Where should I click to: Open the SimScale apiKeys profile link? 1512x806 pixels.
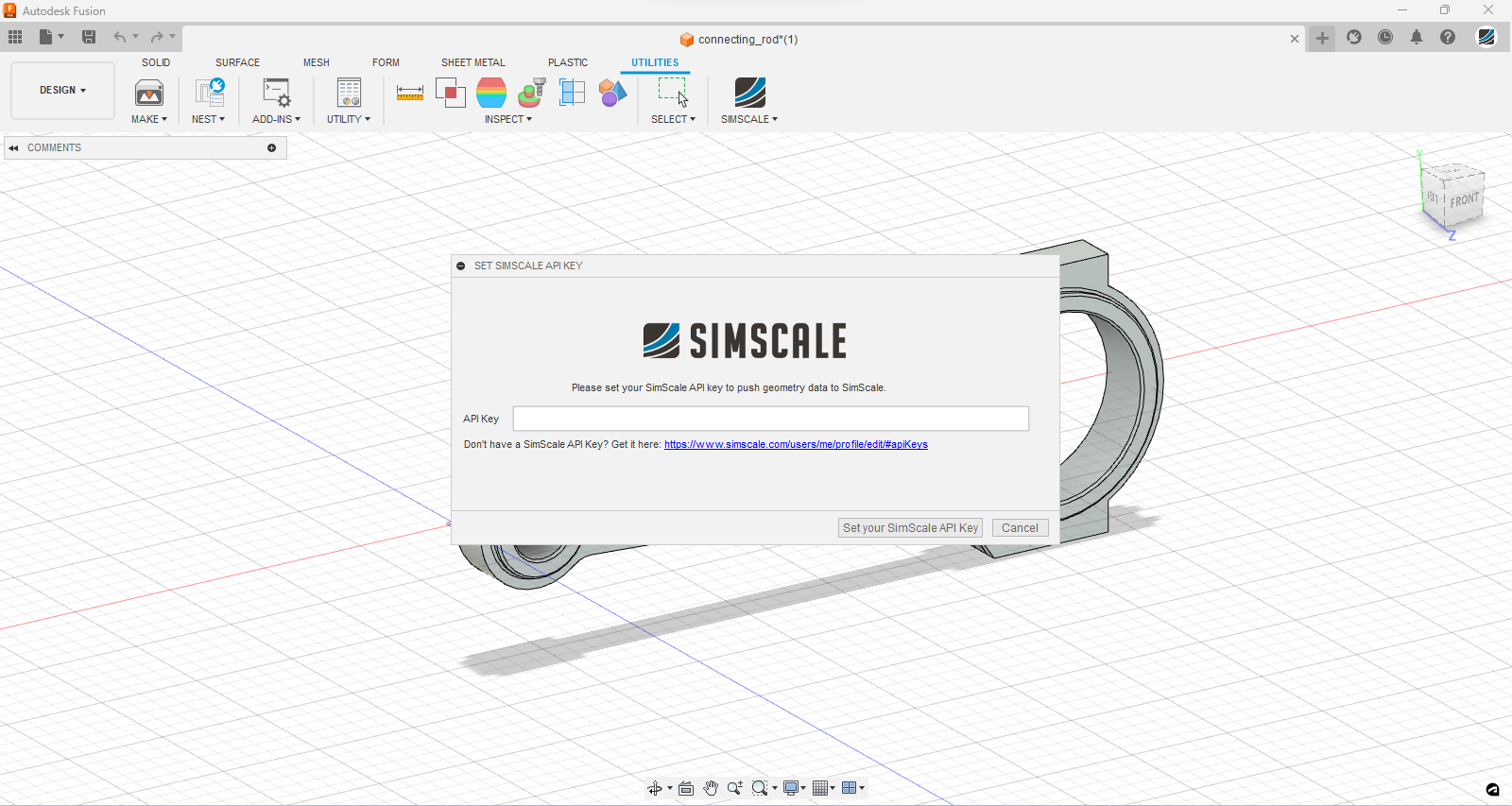pos(796,444)
